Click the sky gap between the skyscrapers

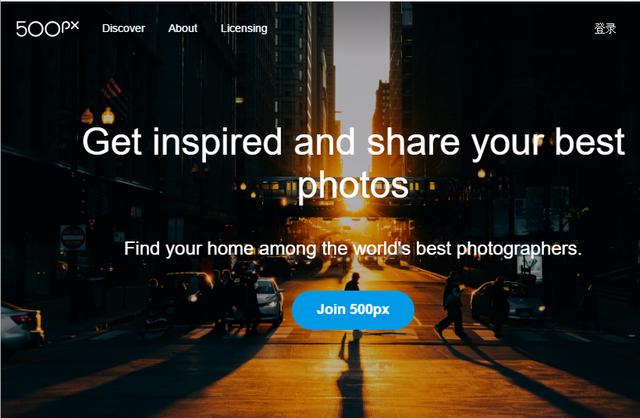point(361,82)
